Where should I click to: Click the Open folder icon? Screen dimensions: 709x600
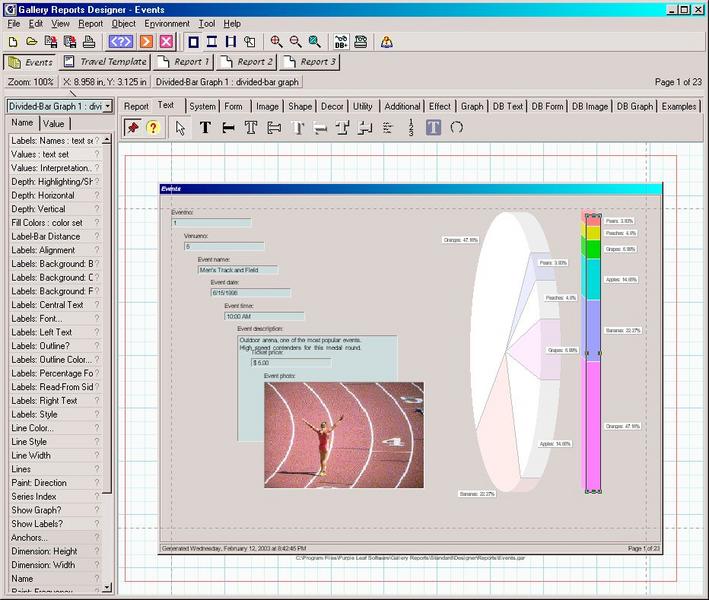click(x=31, y=42)
